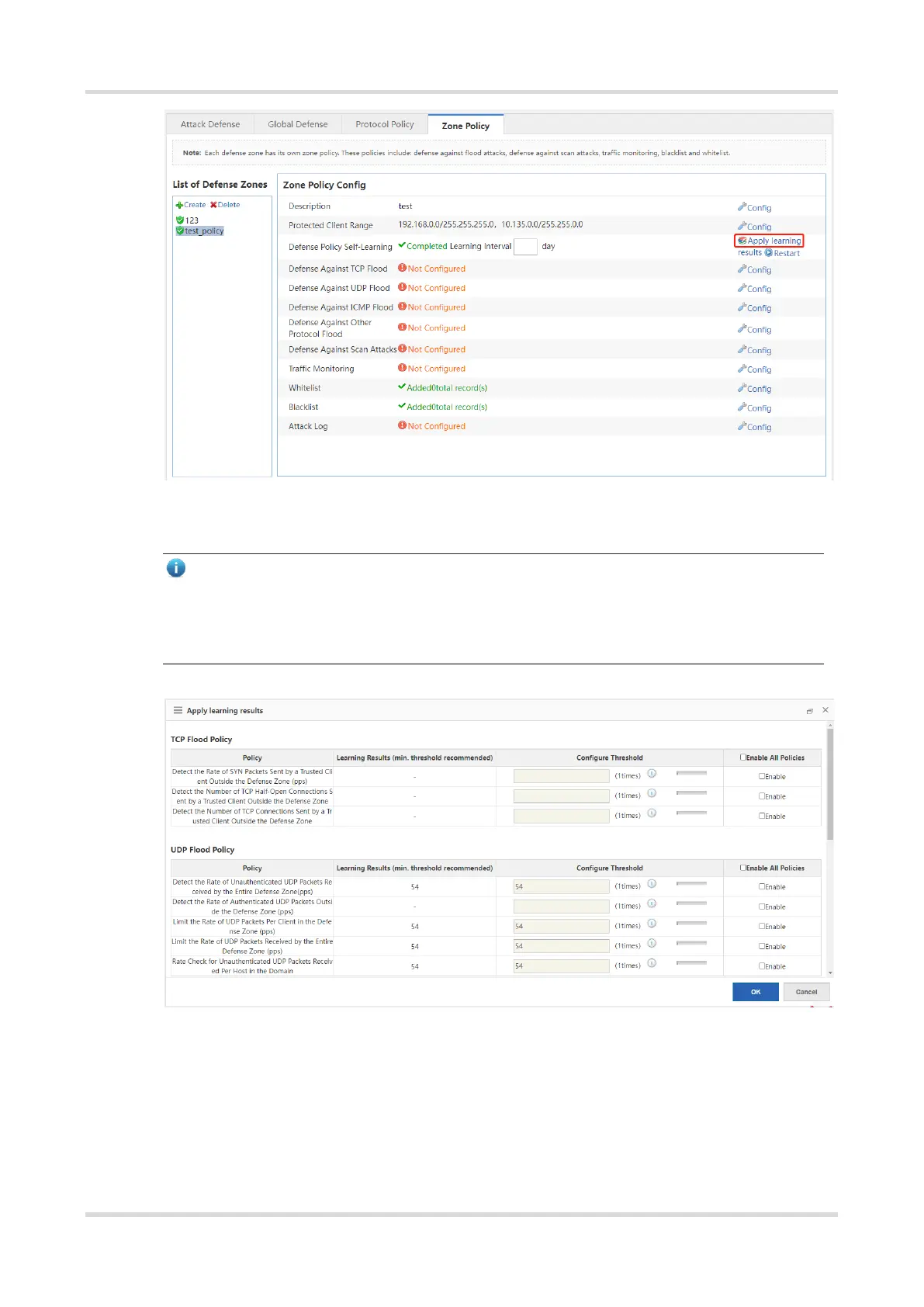
Task: Switch to the Attack Defense tab
Action: (x=210, y=124)
